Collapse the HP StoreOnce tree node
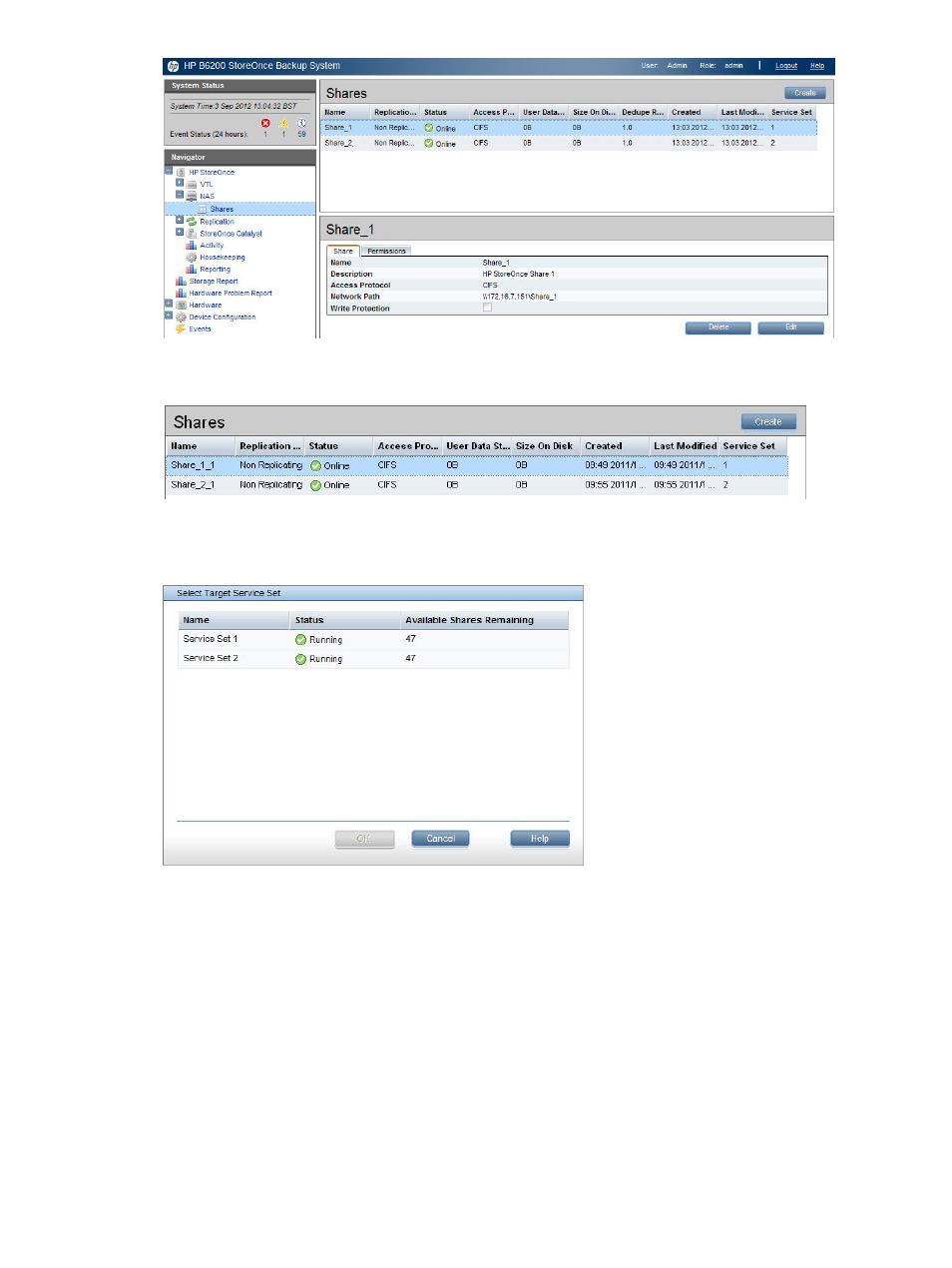Viewport: 952px width, 1268px height. (169, 171)
